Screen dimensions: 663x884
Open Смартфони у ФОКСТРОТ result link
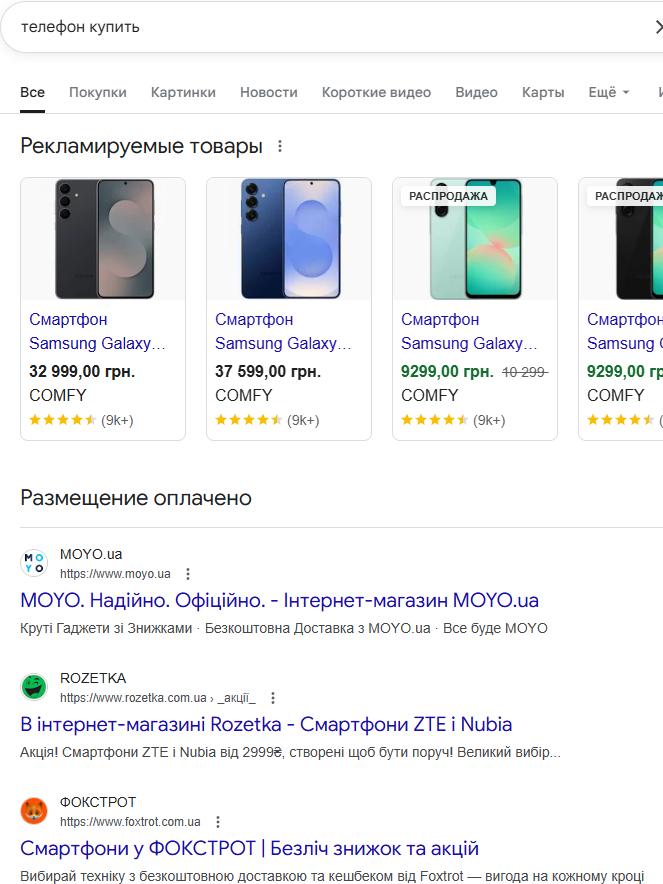tap(249, 849)
